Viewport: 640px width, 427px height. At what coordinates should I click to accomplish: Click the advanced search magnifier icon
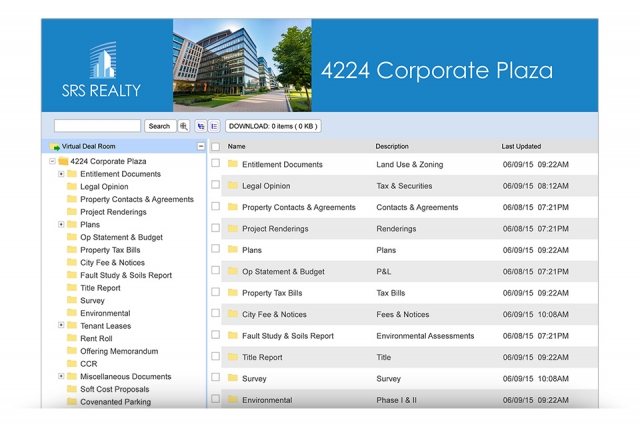pyautogui.click(x=183, y=127)
